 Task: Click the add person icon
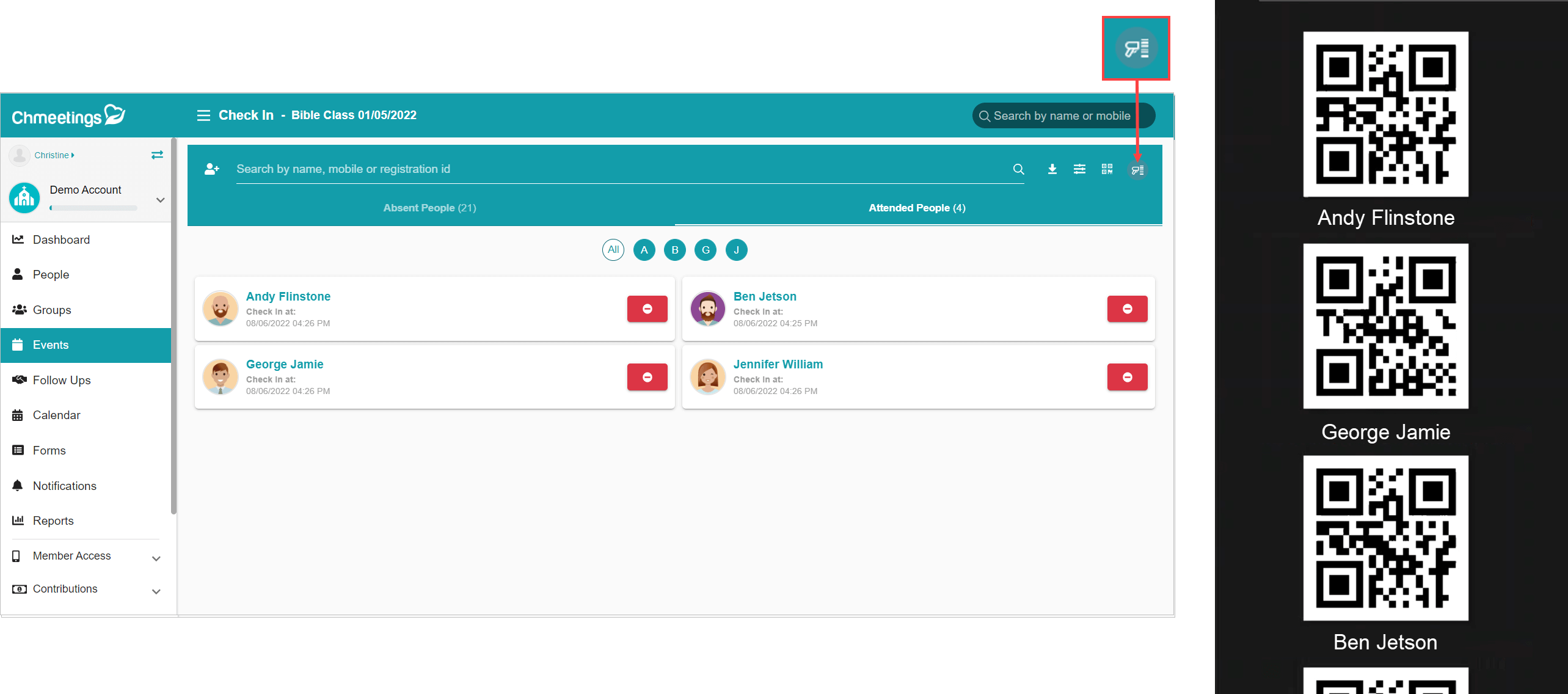pyautogui.click(x=211, y=169)
